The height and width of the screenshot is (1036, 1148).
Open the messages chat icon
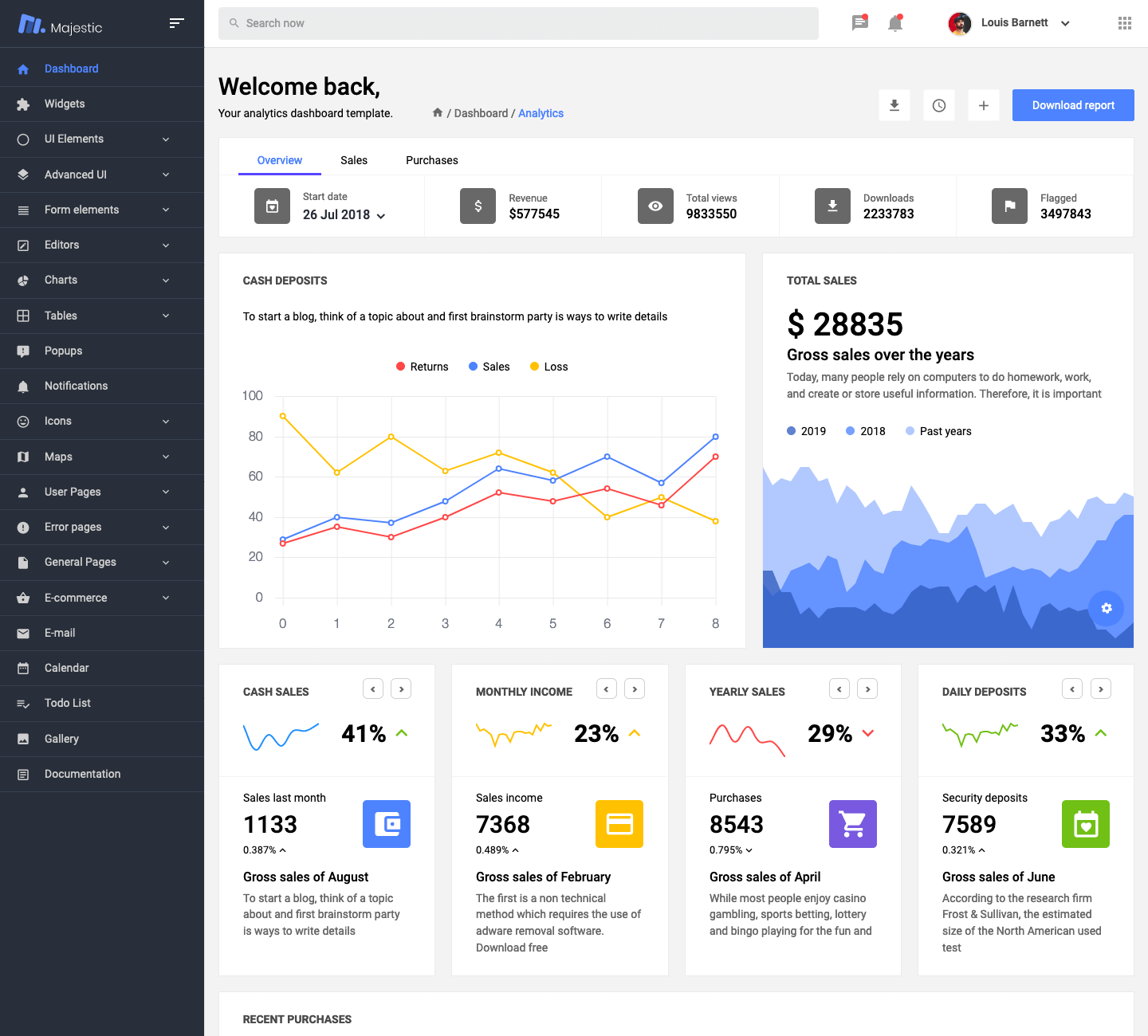pyautogui.click(x=859, y=23)
